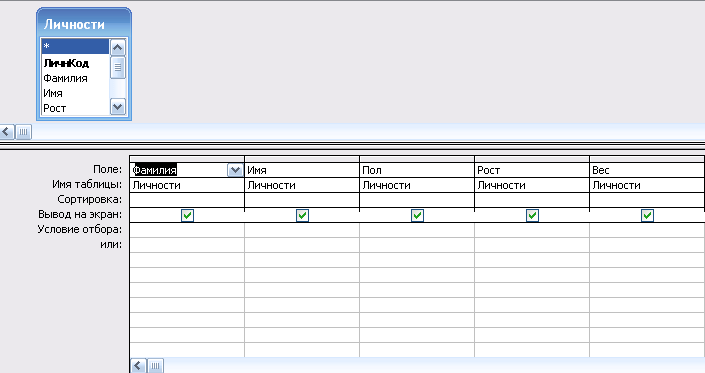Click table name cell under Имя

pos(302,185)
